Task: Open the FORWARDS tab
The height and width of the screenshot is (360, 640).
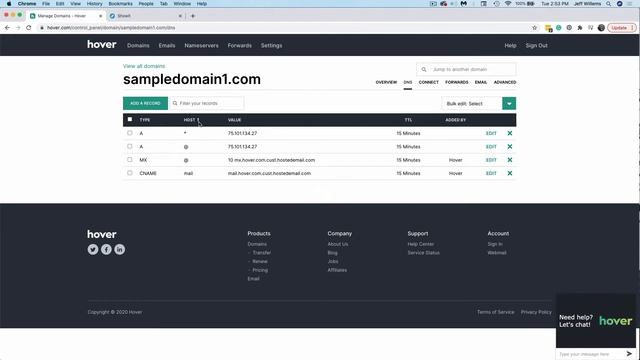Action: click(x=457, y=82)
